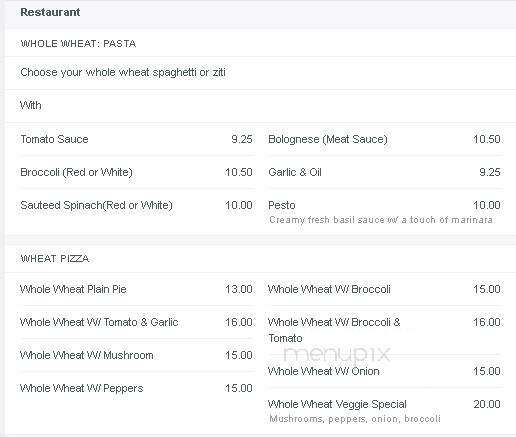The width and height of the screenshot is (516, 437).
Task: Click the Wheat Pizza section heading
Action: [55, 259]
